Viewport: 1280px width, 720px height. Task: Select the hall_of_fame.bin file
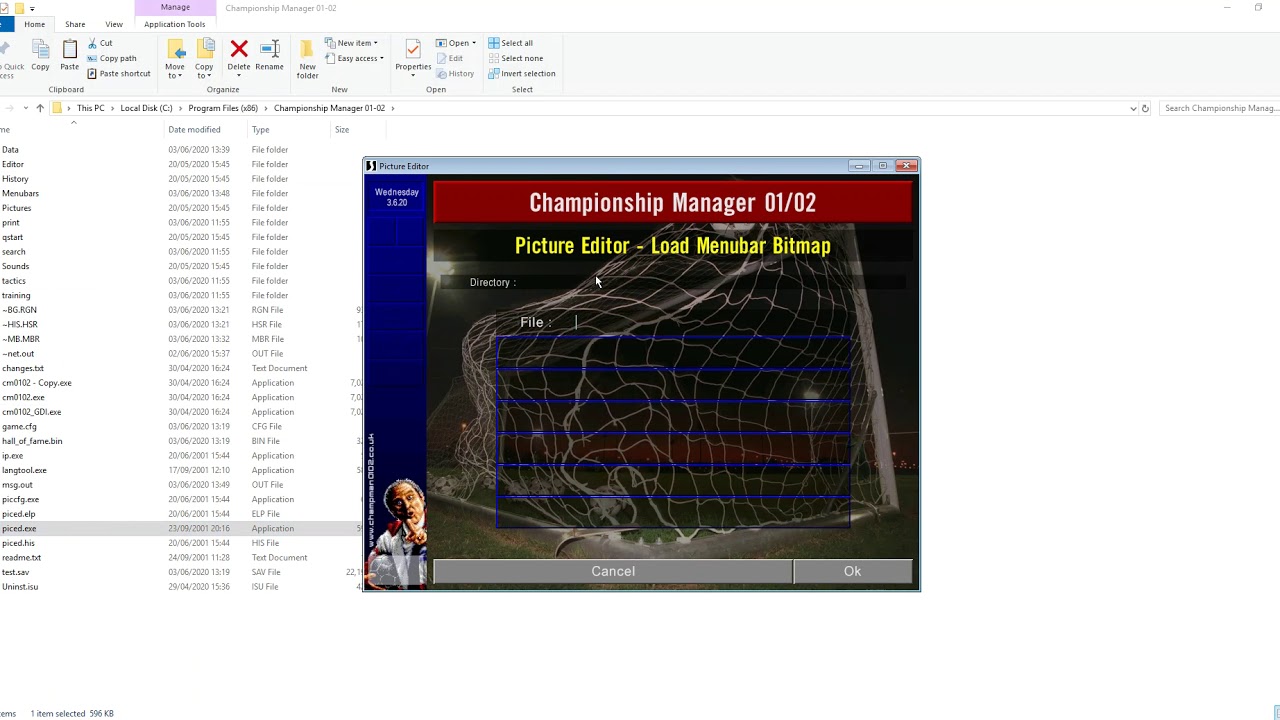(32, 441)
